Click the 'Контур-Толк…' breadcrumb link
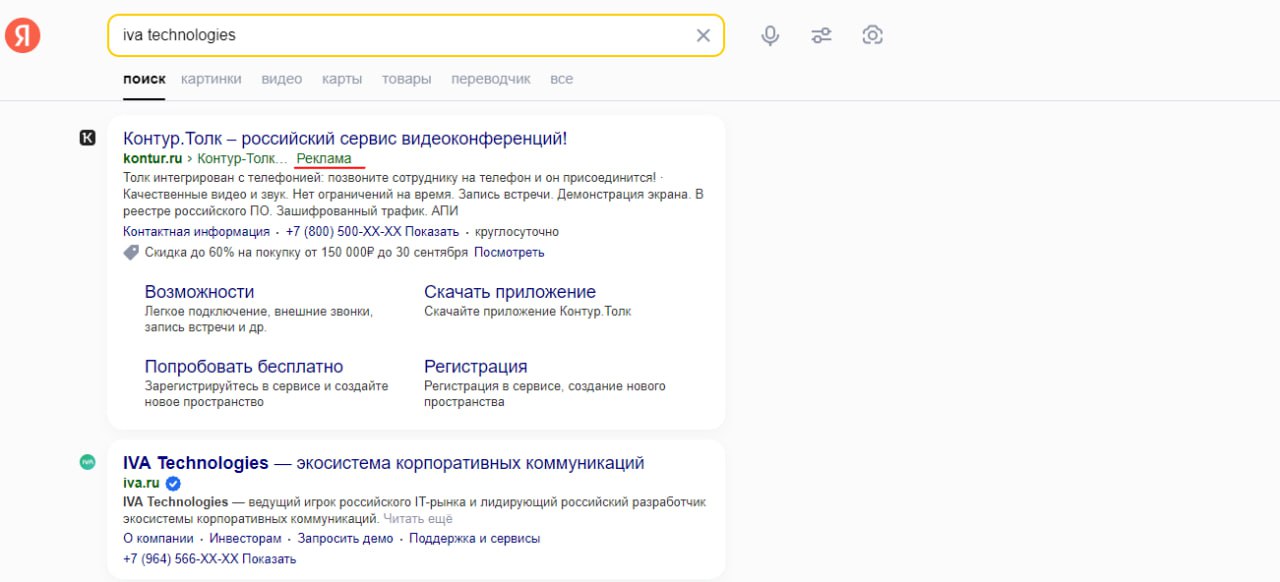This screenshot has width=1280, height=582. tap(242, 158)
